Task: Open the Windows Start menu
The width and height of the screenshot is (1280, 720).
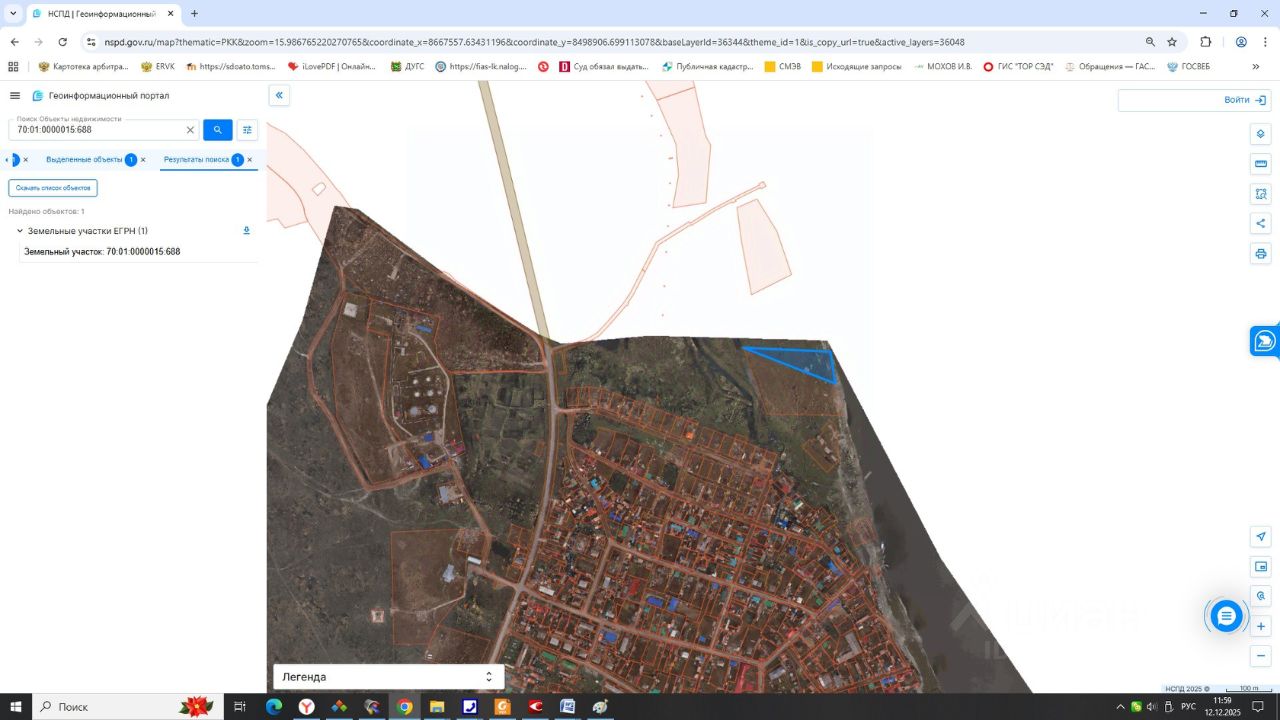Action: tap(15, 707)
